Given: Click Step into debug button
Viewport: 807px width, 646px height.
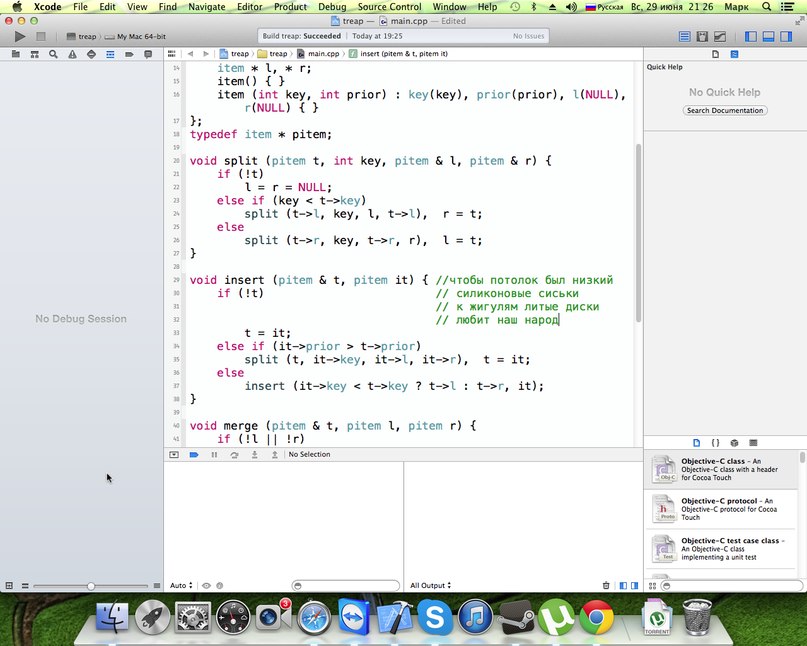Looking at the screenshot, I should pyautogui.click(x=254, y=455).
